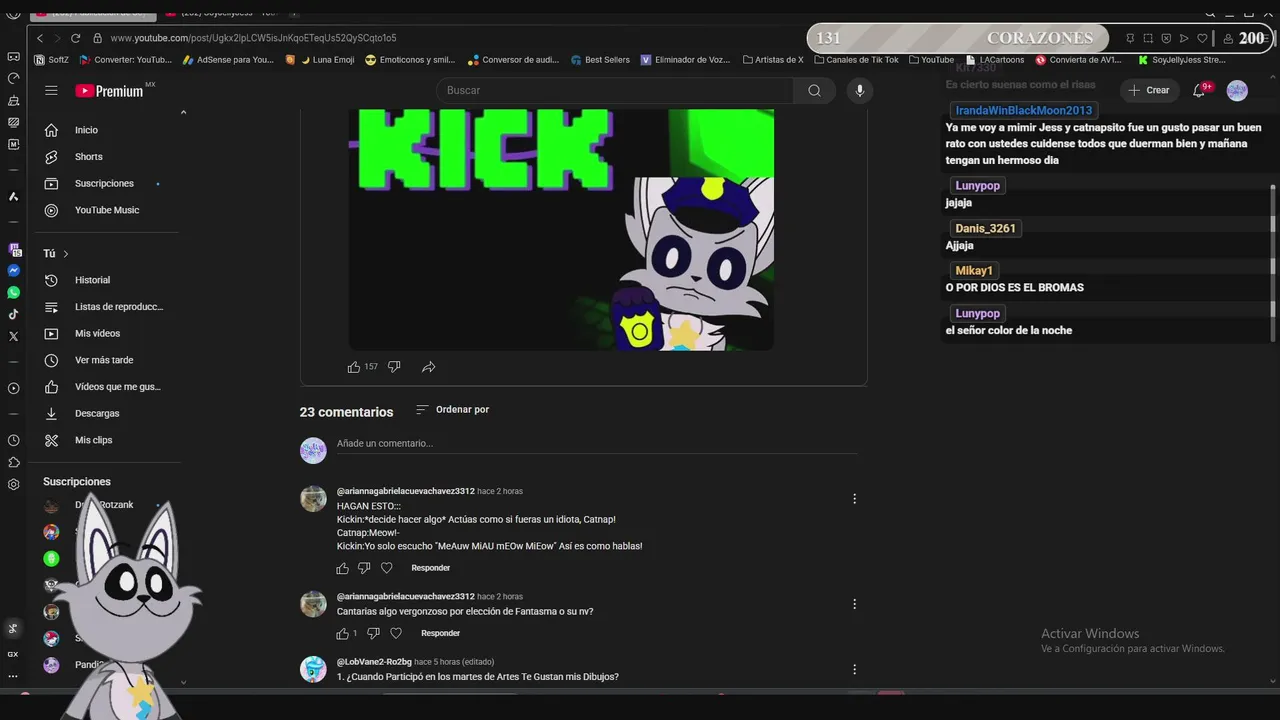
Task: Open the Artistas de X bookmark folder
Action: 772,60
